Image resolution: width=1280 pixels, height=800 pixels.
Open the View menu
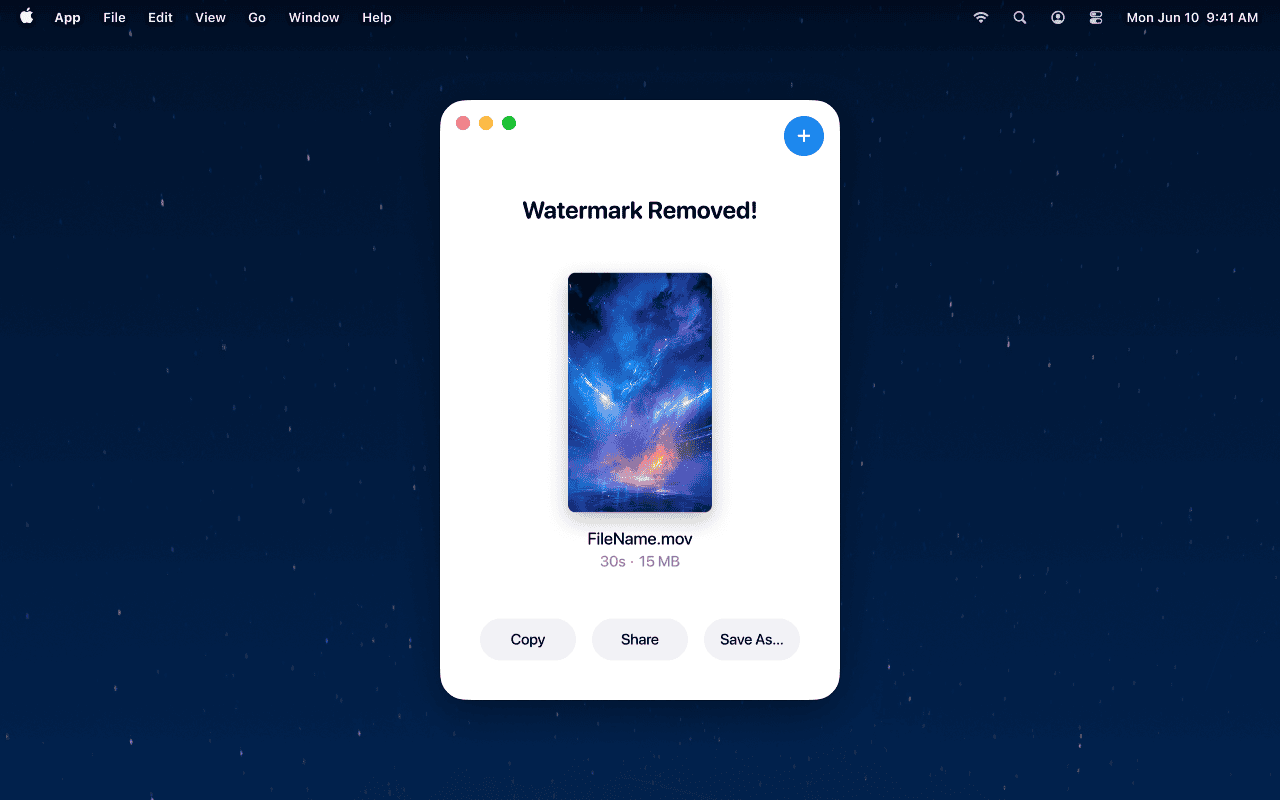click(x=210, y=17)
